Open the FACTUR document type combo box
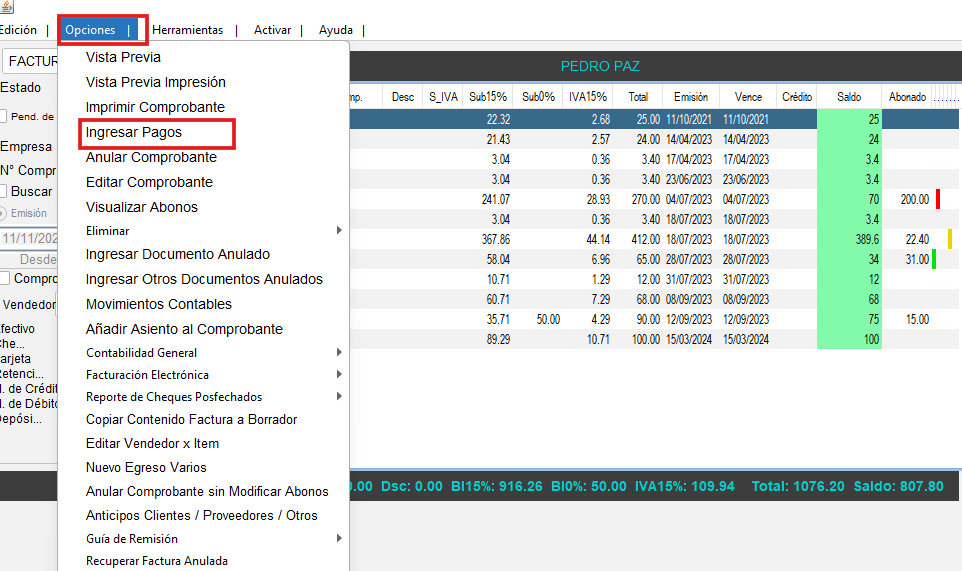This screenshot has width=962, height=571. 30,61
